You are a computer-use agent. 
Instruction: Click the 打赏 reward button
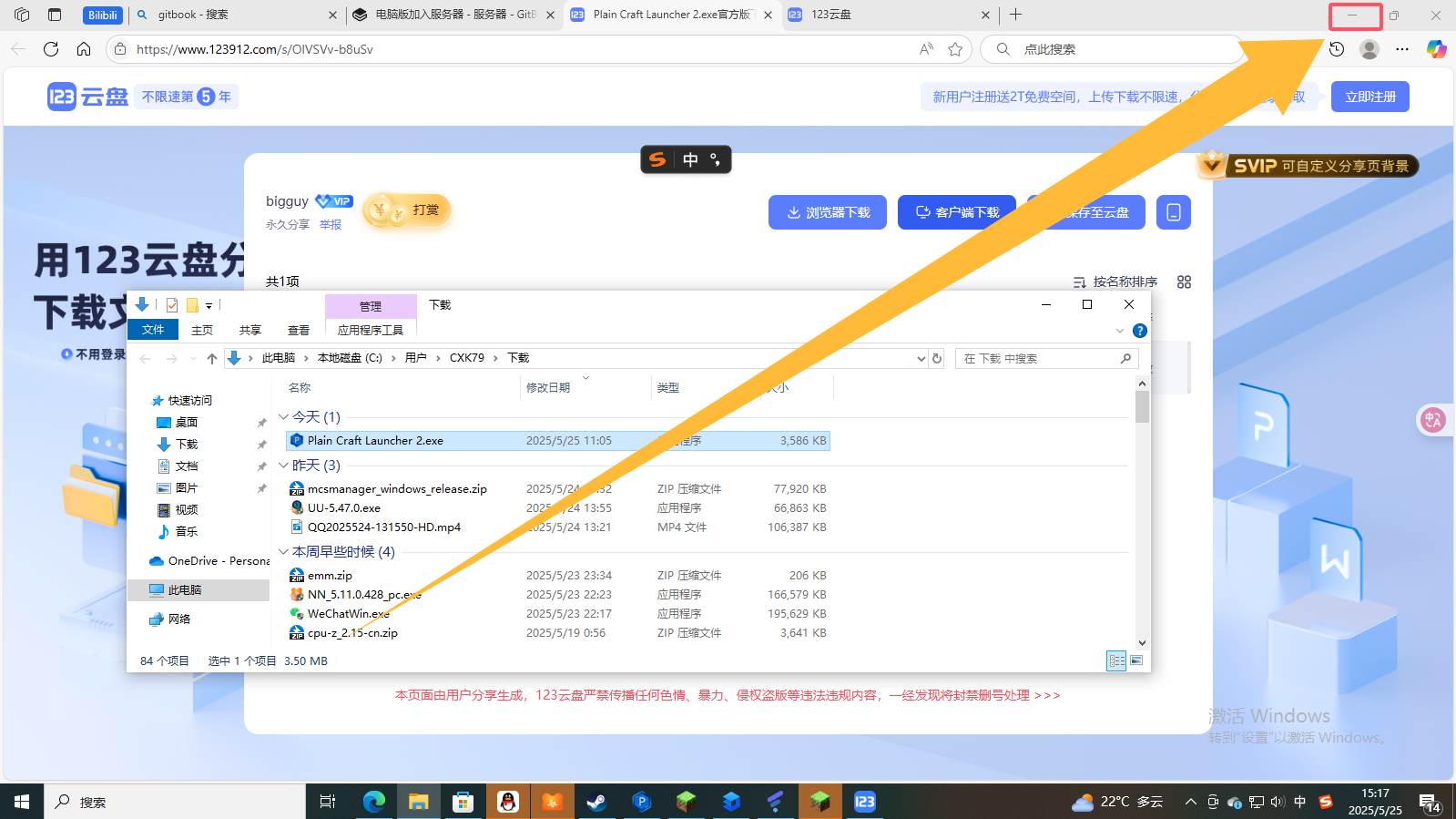407,210
